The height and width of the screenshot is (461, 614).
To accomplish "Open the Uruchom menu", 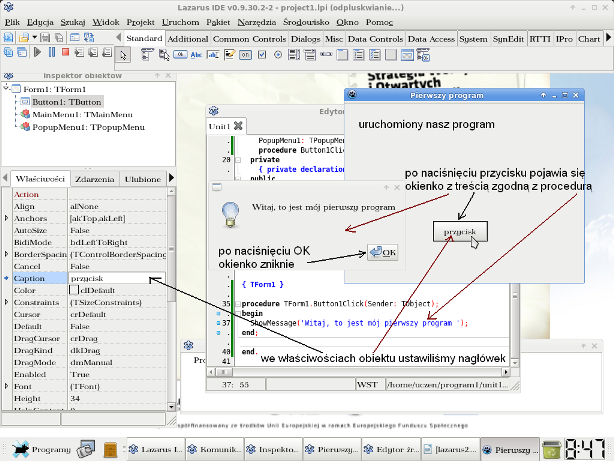I will click(181, 22).
